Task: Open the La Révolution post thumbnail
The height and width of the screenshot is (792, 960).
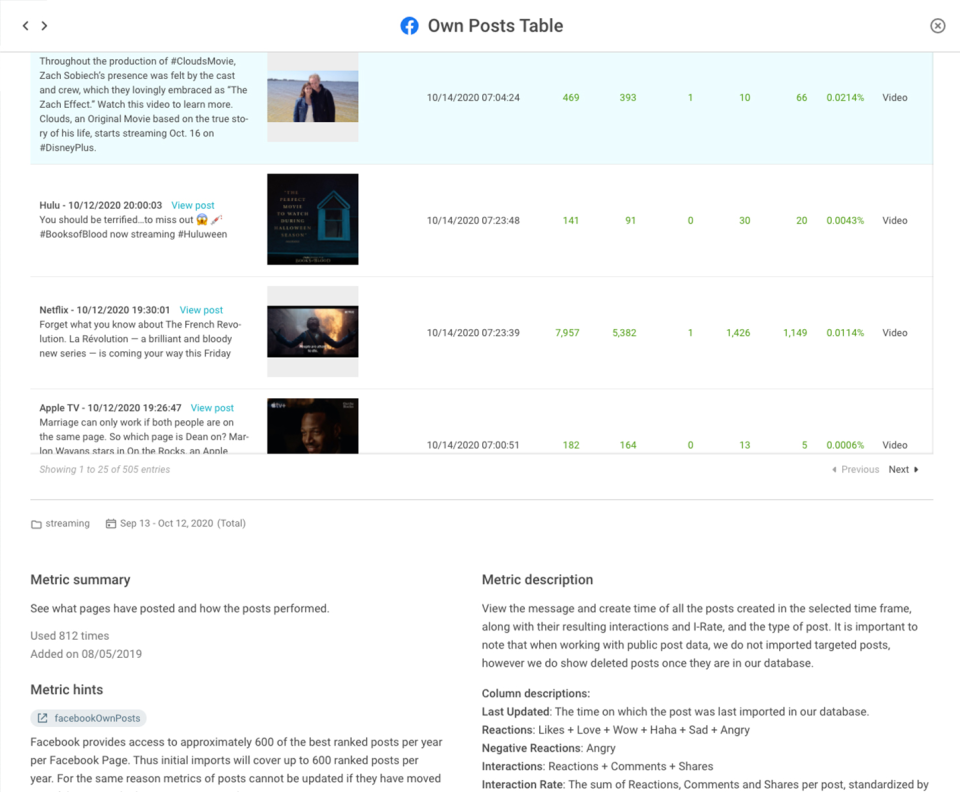Action: [311, 332]
